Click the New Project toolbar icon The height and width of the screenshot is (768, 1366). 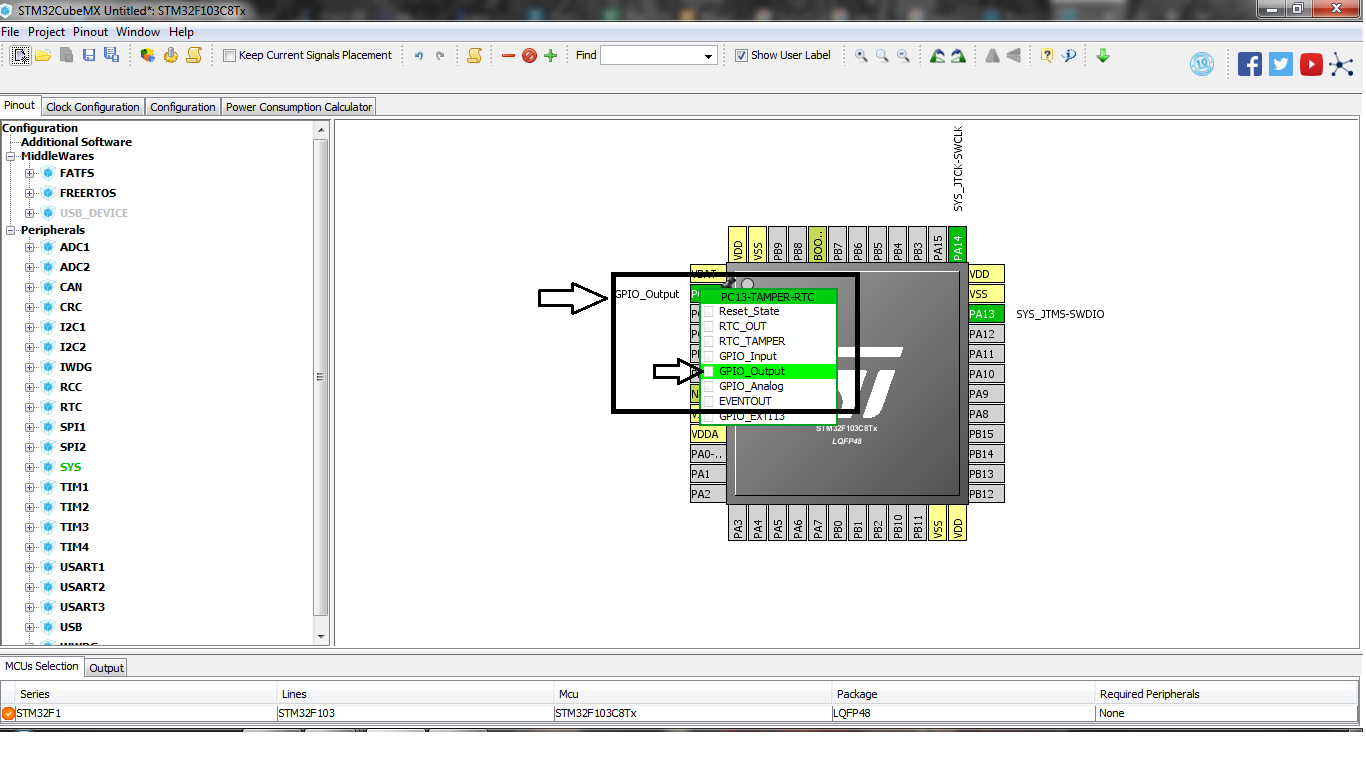20,55
